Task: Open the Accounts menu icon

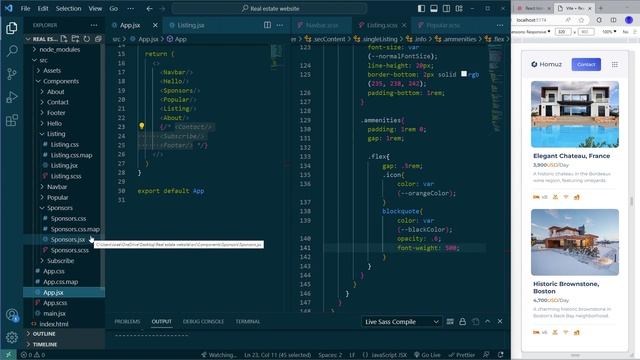Action: [x=12, y=315]
